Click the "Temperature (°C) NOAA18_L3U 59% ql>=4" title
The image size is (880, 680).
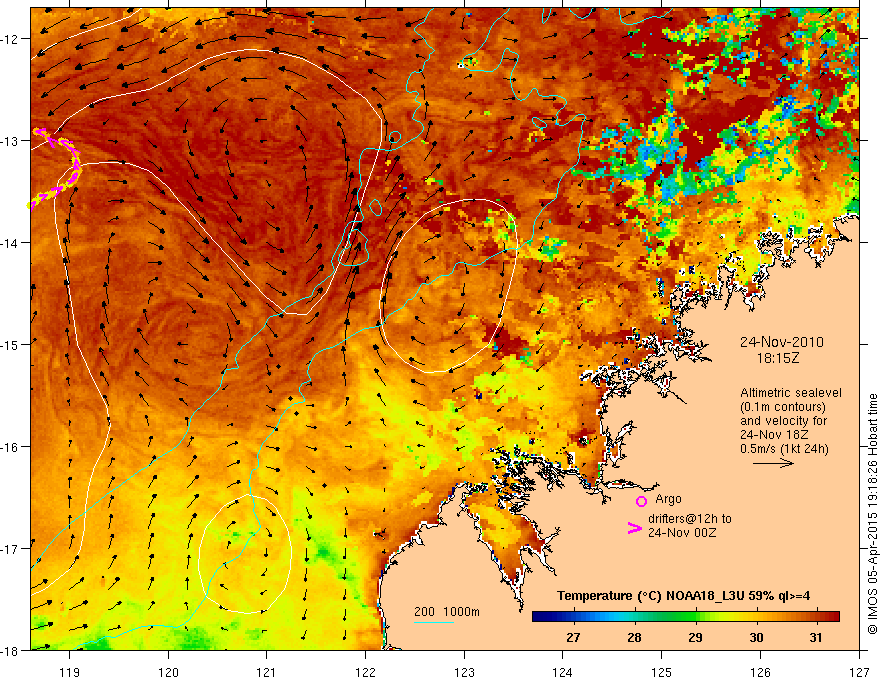point(683,596)
